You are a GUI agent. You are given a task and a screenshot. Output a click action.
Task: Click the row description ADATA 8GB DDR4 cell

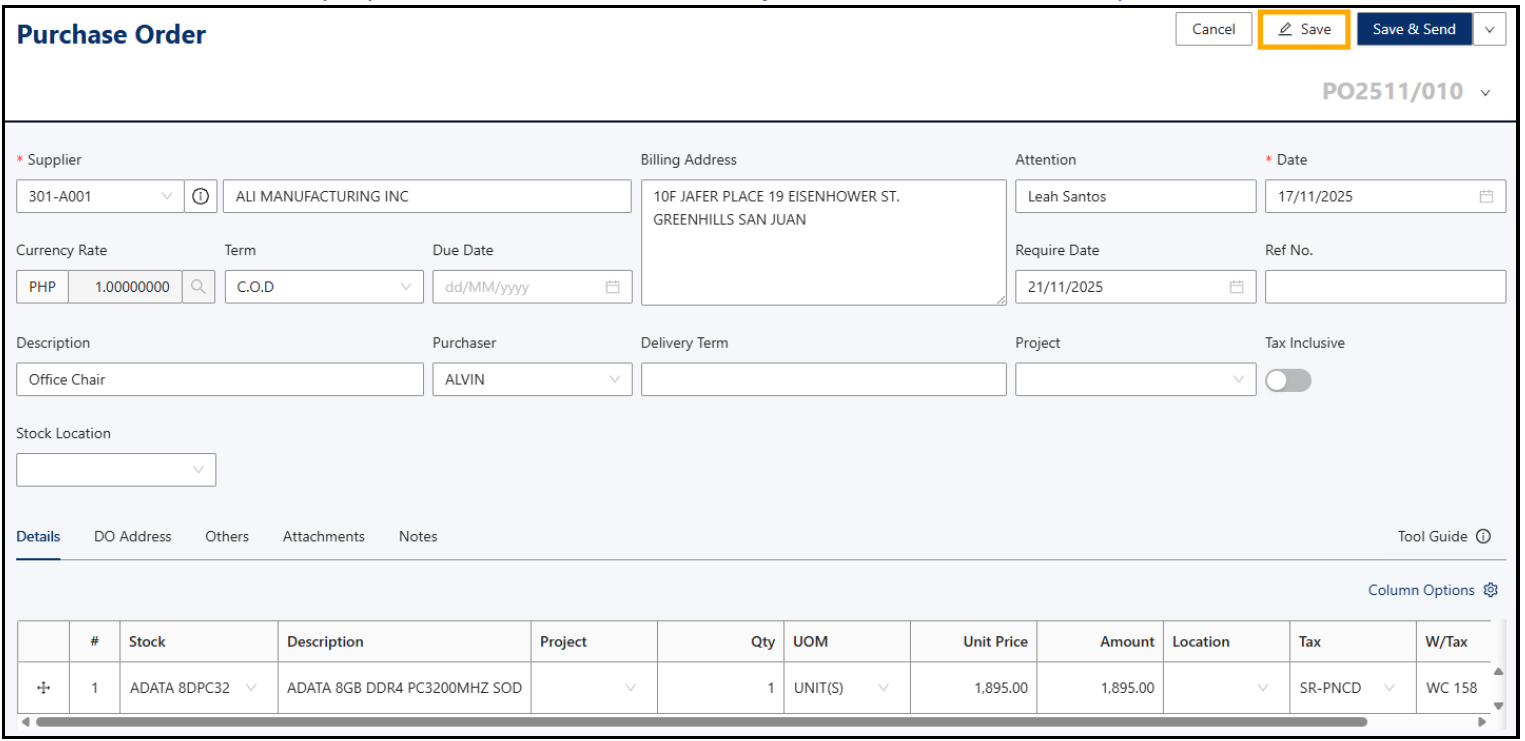(404, 688)
